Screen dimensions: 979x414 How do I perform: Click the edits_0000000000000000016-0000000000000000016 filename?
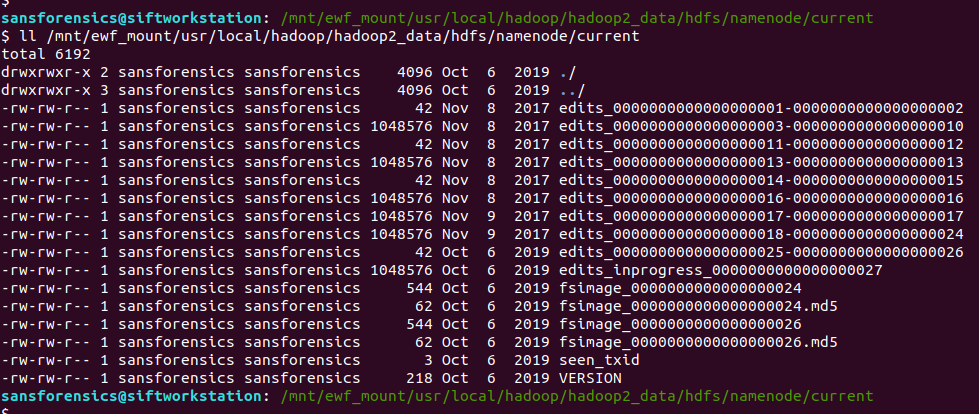tap(761, 199)
